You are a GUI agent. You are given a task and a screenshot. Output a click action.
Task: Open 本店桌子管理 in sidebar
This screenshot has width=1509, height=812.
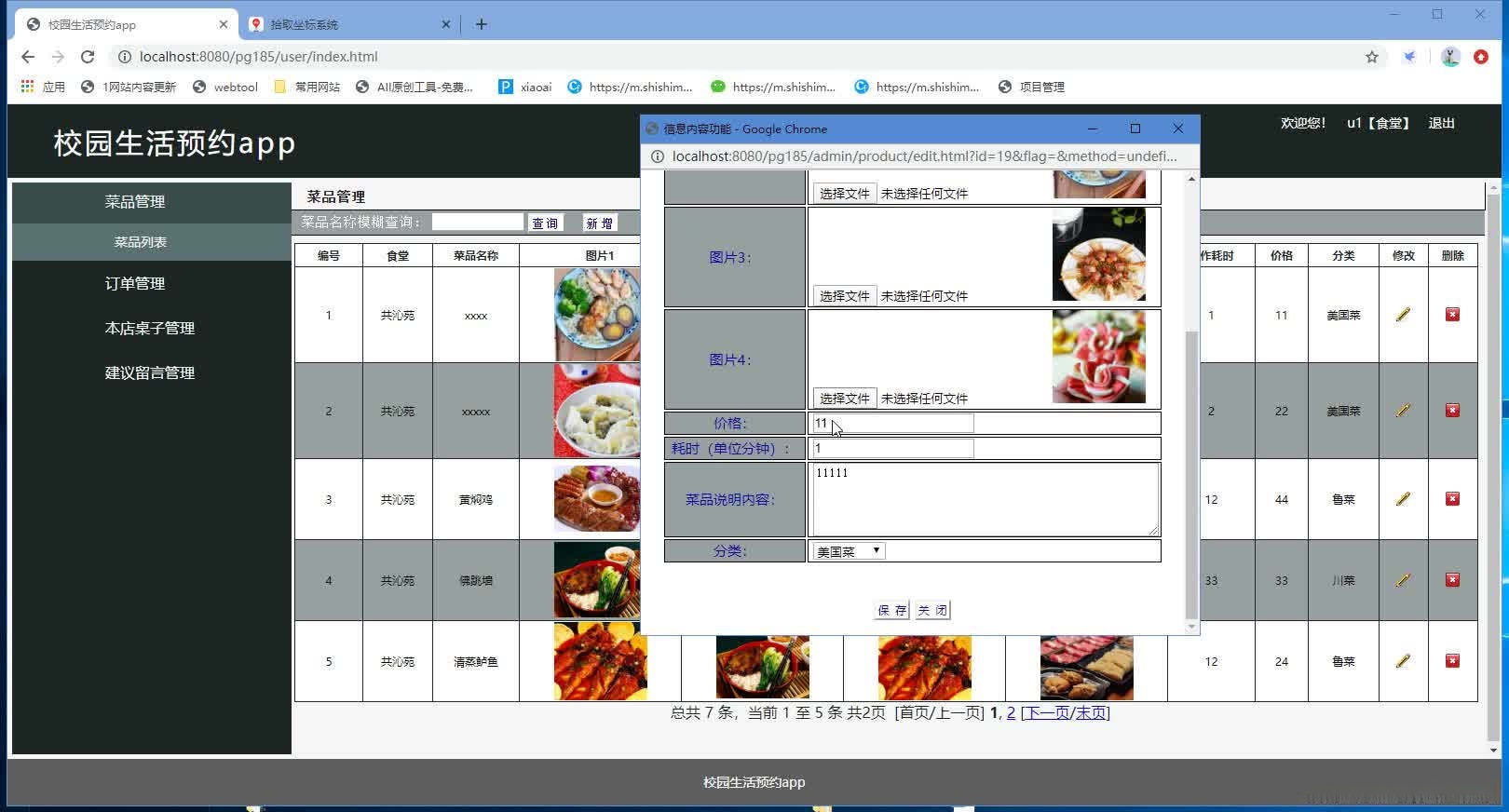pyautogui.click(x=150, y=328)
